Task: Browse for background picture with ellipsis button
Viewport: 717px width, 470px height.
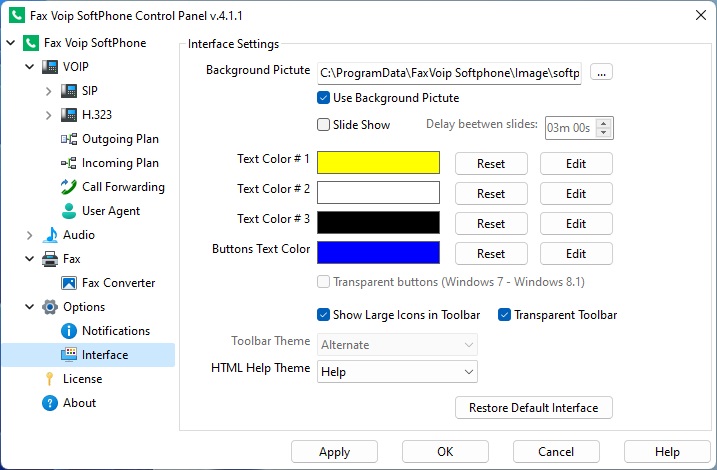Action: (601, 72)
